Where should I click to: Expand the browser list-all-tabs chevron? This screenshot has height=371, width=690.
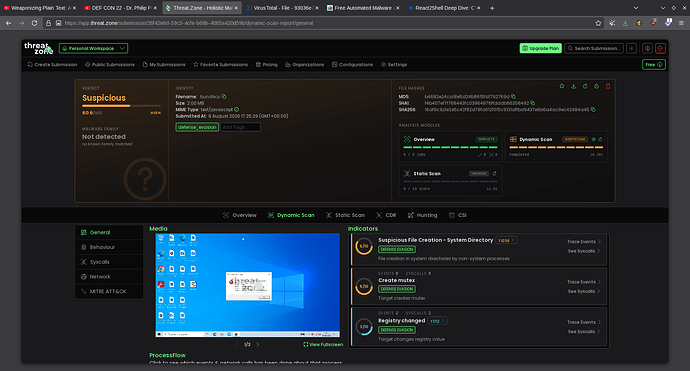point(636,8)
